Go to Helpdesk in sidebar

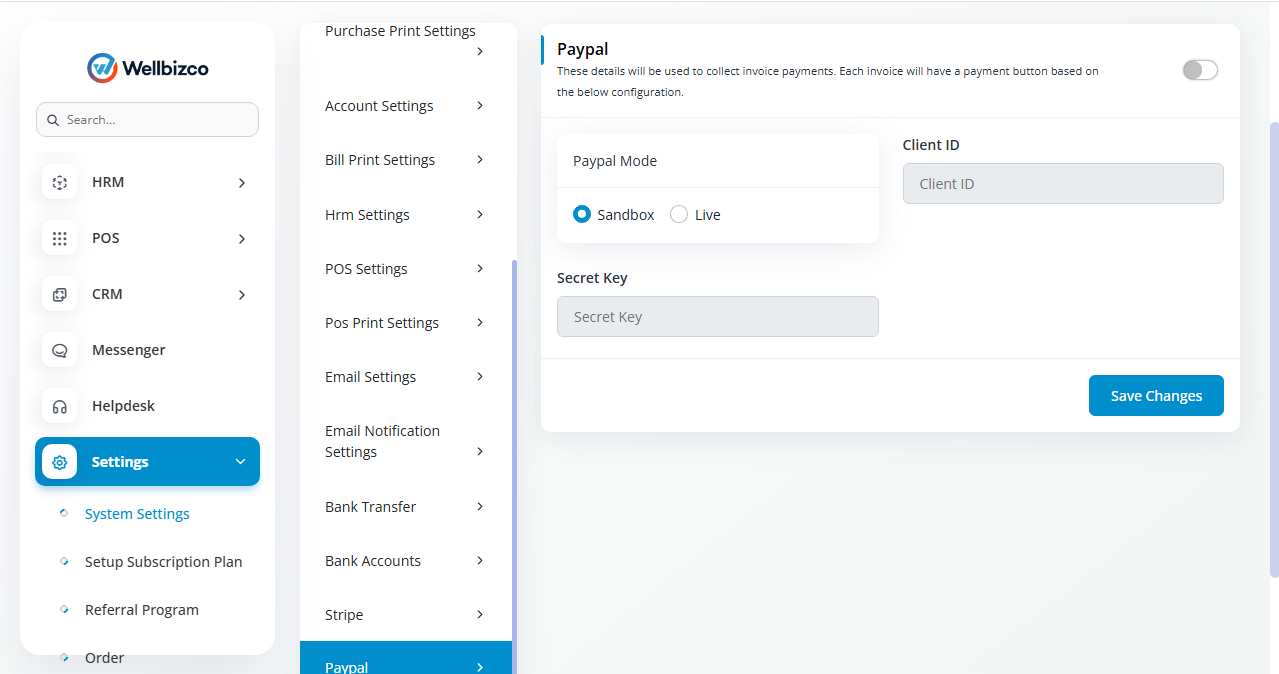[123, 406]
